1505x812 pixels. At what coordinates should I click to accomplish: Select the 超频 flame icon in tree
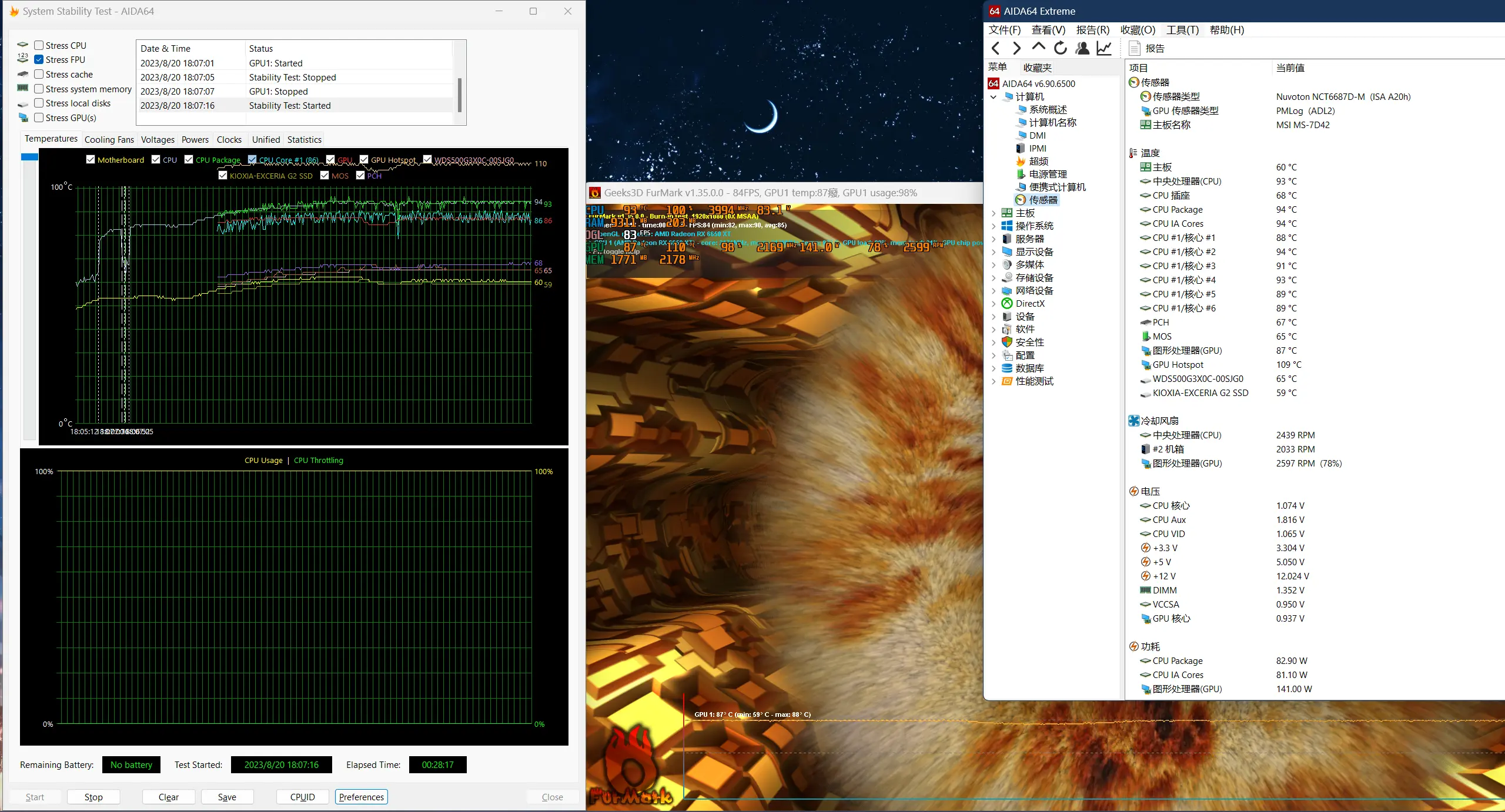coord(1021,161)
